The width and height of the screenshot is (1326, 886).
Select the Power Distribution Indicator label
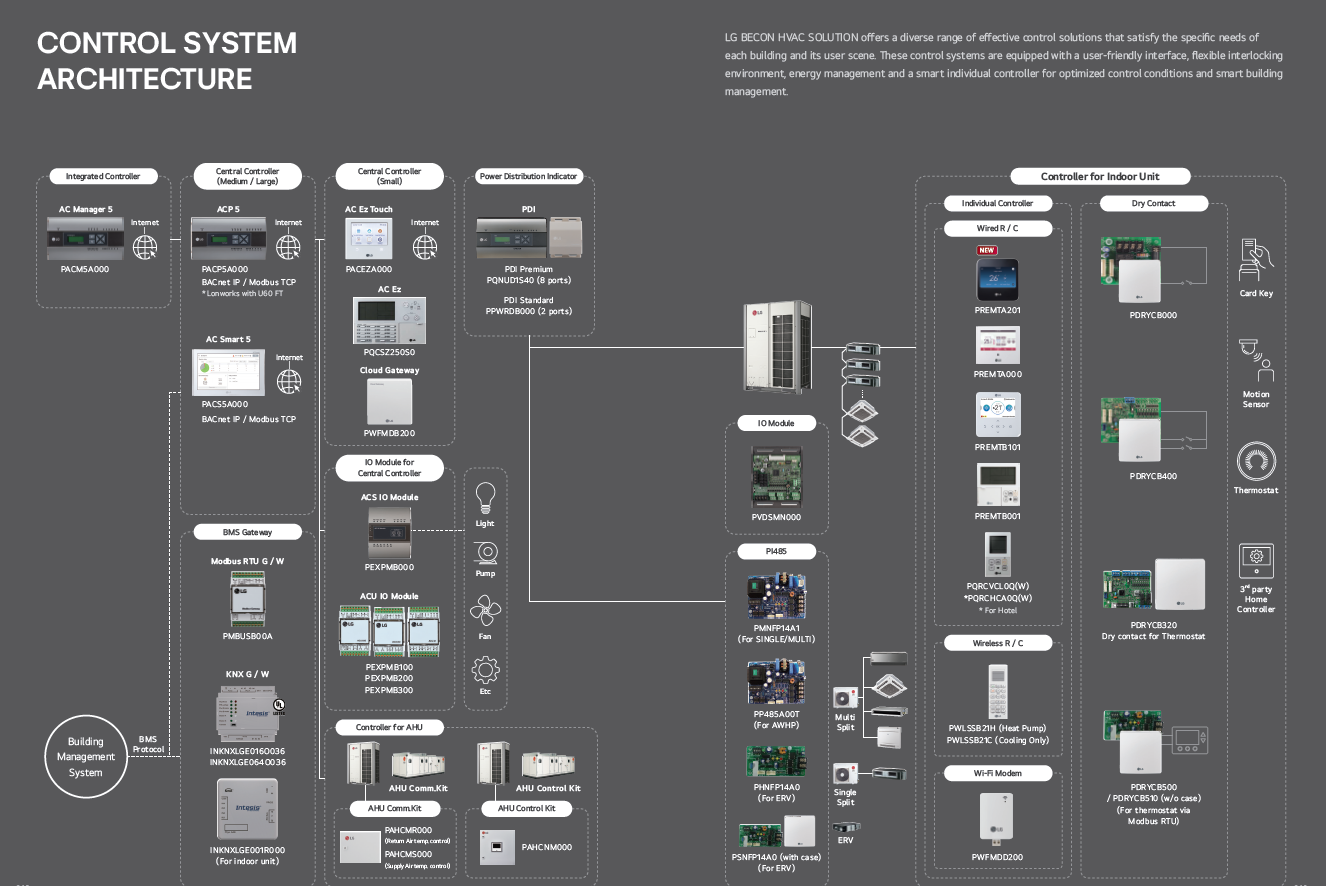(528, 177)
